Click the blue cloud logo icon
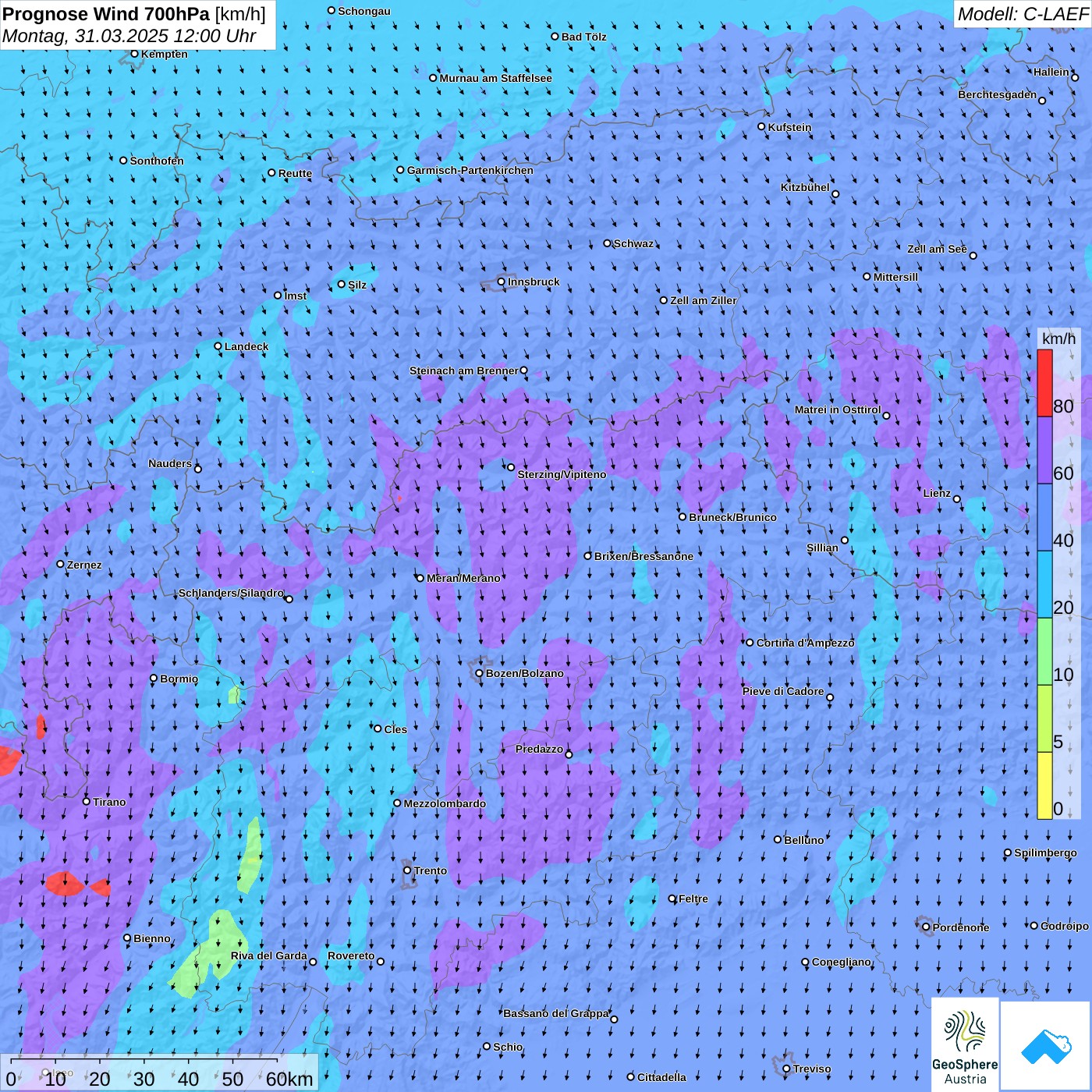Screen dimensions: 1092x1092 click(1046, 1046)
